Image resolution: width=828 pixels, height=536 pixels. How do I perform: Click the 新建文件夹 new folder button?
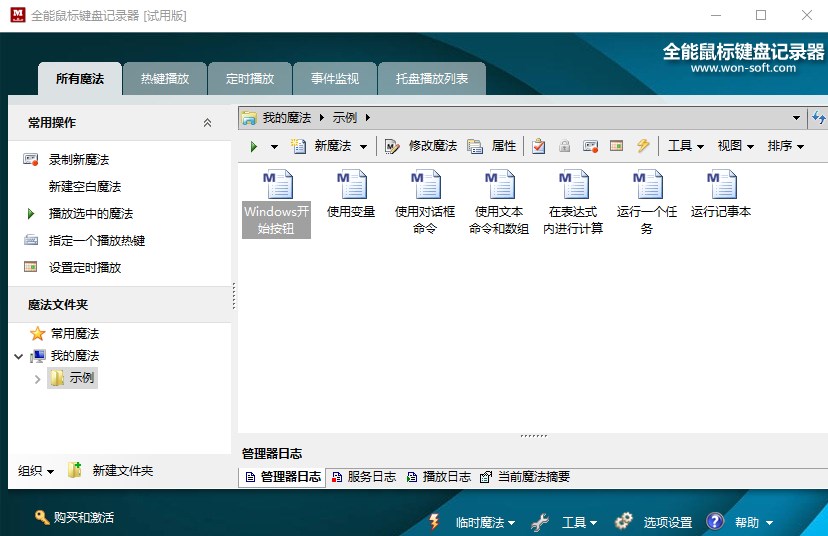[111, 470]
